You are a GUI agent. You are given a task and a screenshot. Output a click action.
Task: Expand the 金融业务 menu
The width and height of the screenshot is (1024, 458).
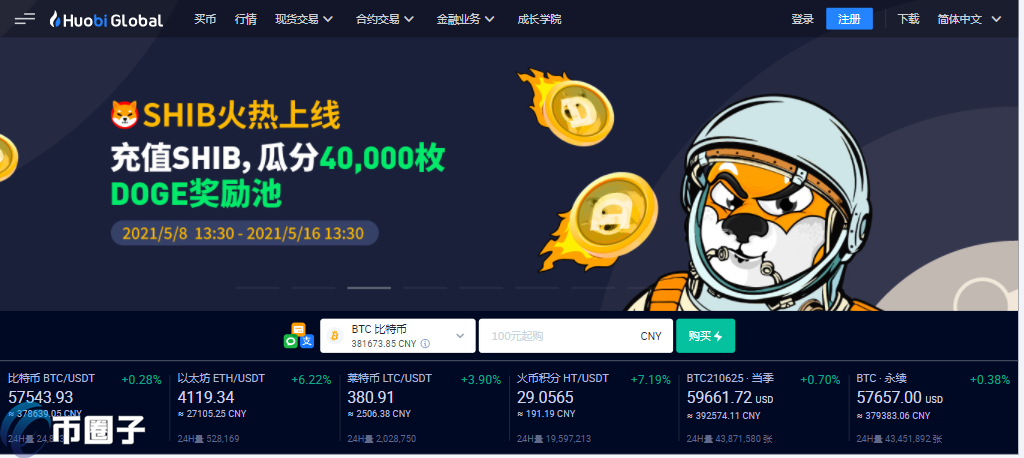466,19
